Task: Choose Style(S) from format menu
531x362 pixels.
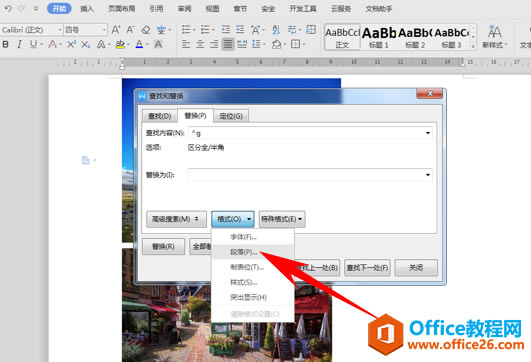Action: click(x=252, y=282)
